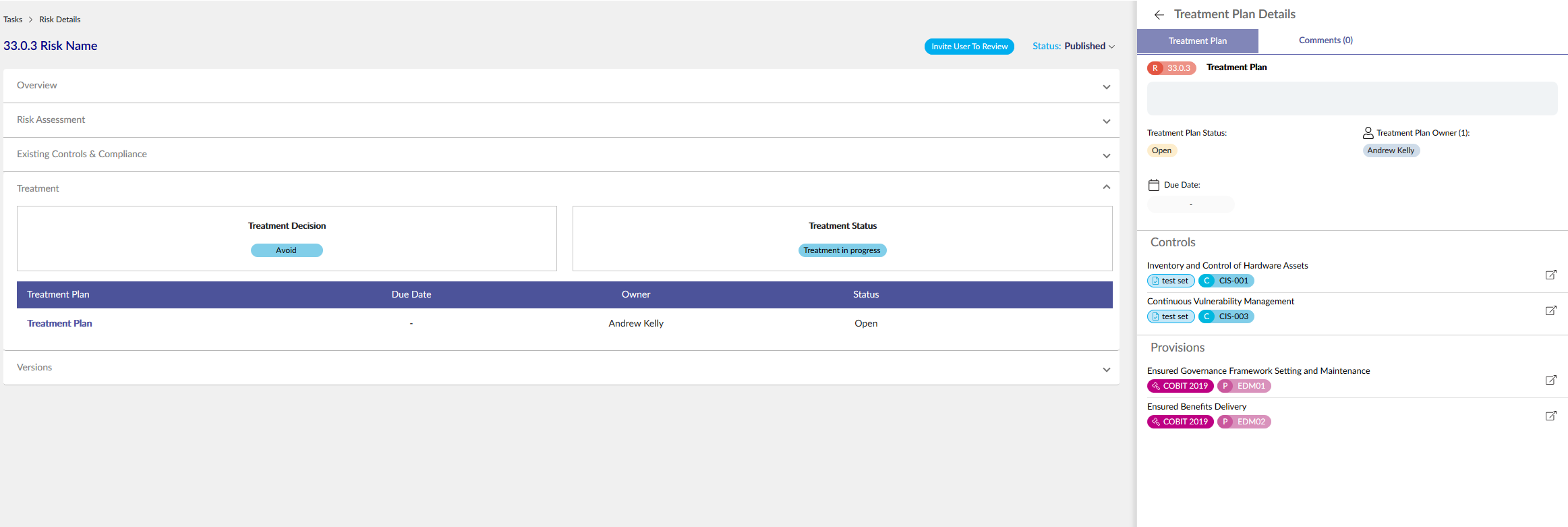Click Ensured Governance Framework Setting and Maintenance text
The width and height of the screenshot is (1568, 527).
(1258, 371)
